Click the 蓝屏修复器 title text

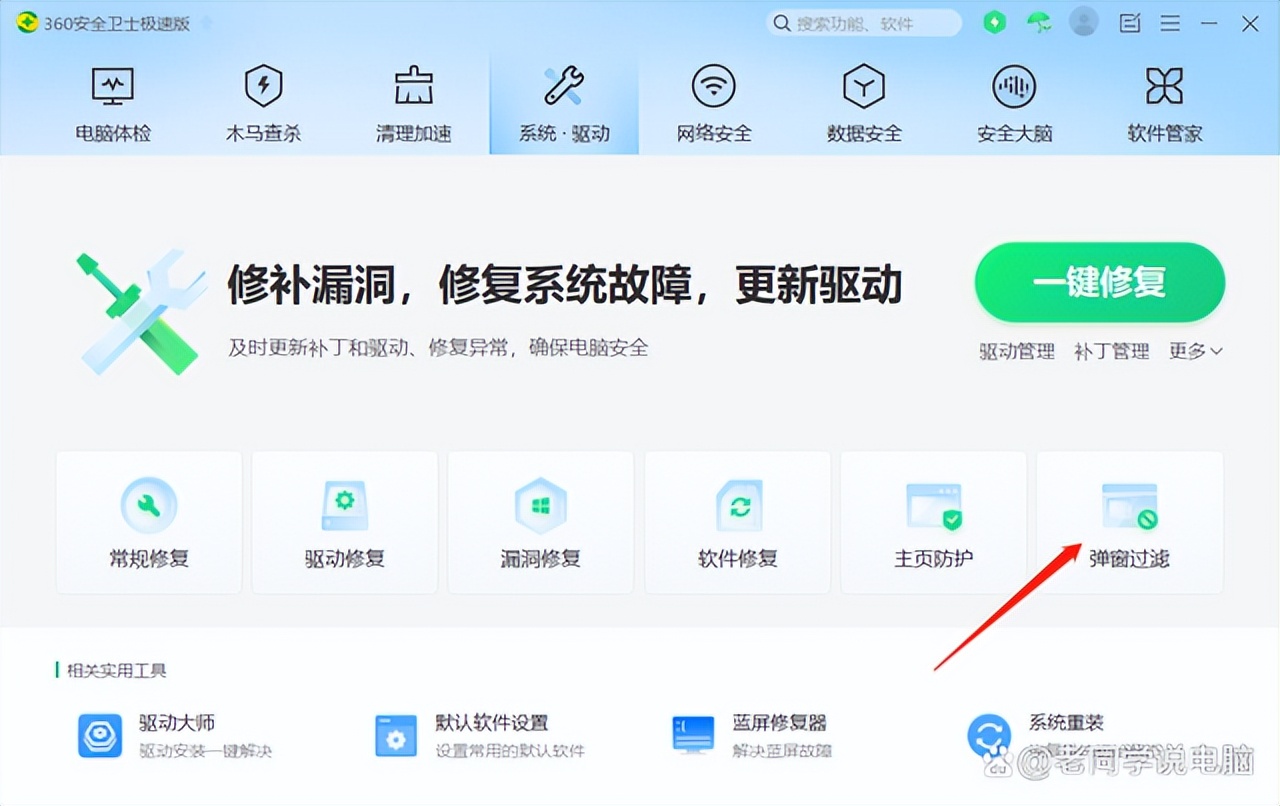point(779,722)
